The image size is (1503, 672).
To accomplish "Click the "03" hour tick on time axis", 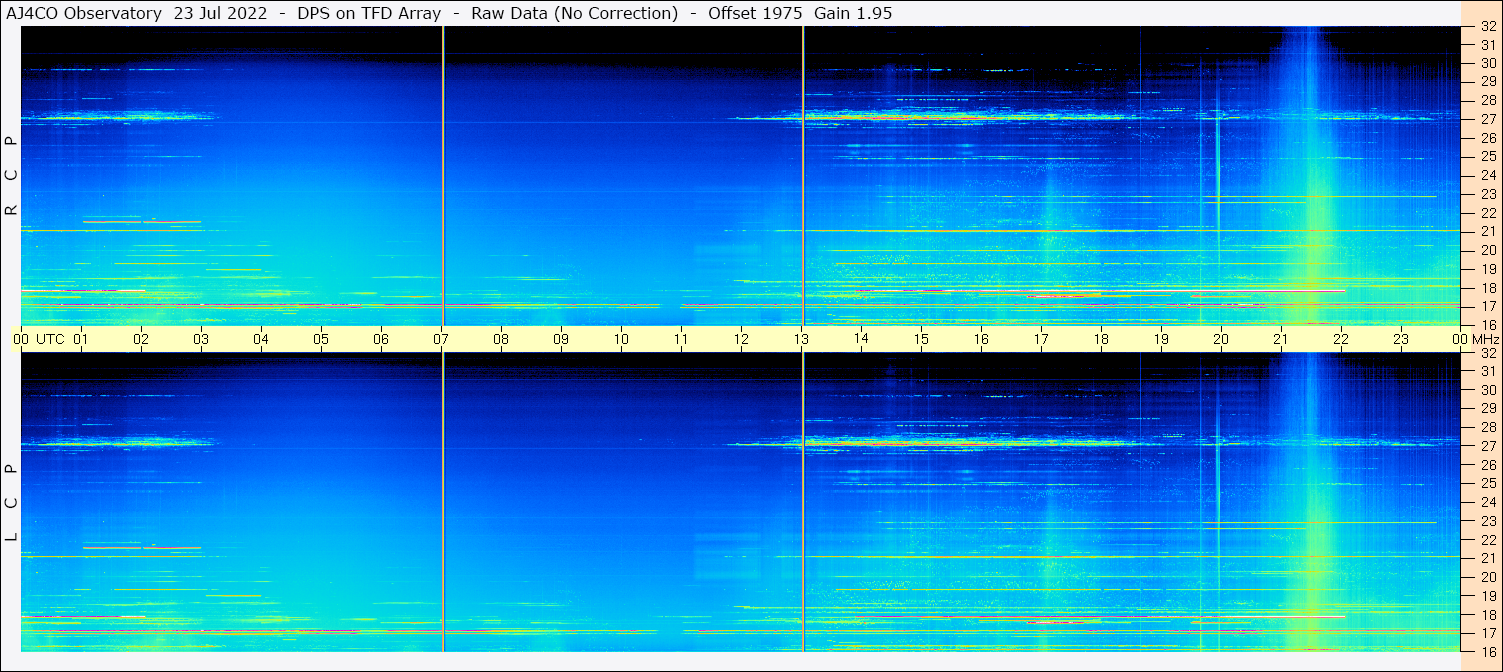I will [x=201, y=339].
